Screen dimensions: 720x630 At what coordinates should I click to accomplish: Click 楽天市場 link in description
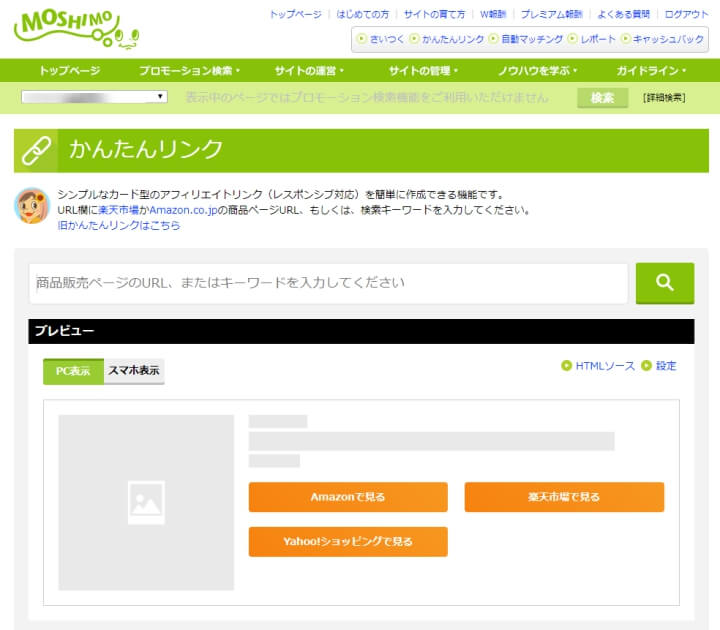point(118,210)
